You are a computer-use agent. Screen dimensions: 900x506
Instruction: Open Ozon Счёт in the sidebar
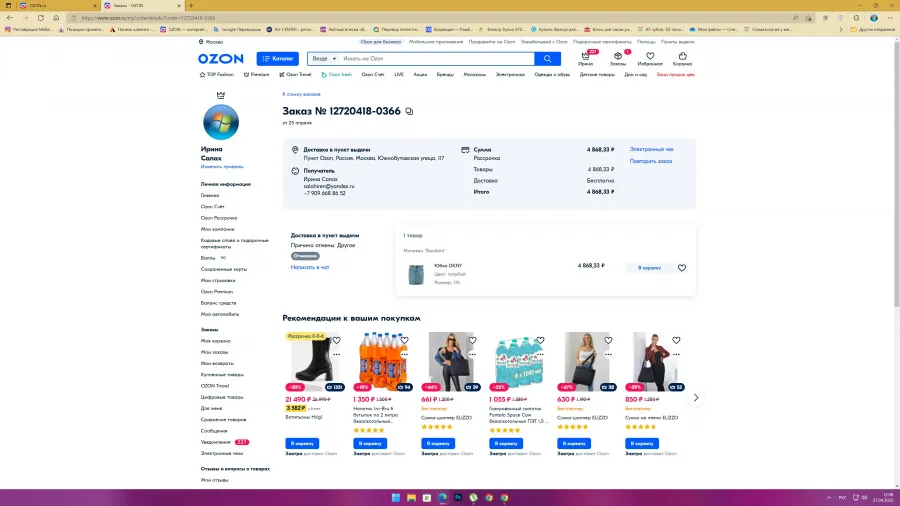pyautogui.click(x=212, y=207)
